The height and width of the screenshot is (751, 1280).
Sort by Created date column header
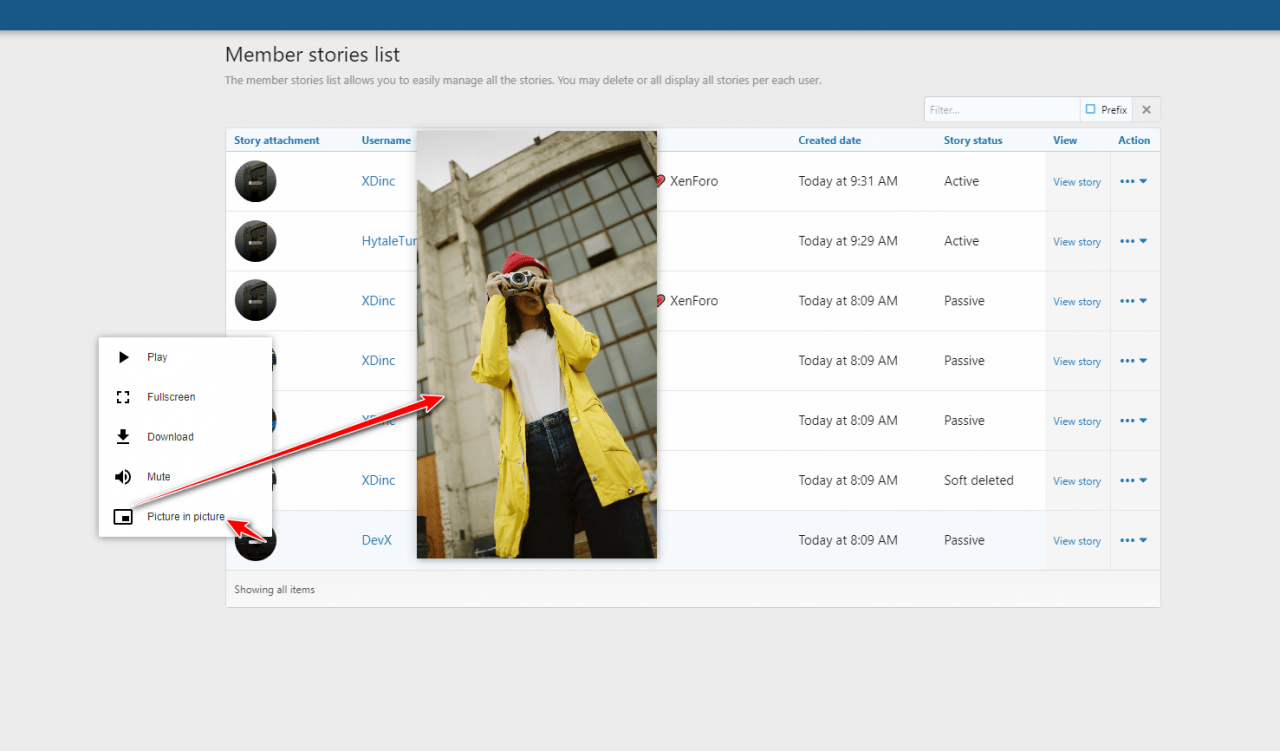tap(829, 140)
